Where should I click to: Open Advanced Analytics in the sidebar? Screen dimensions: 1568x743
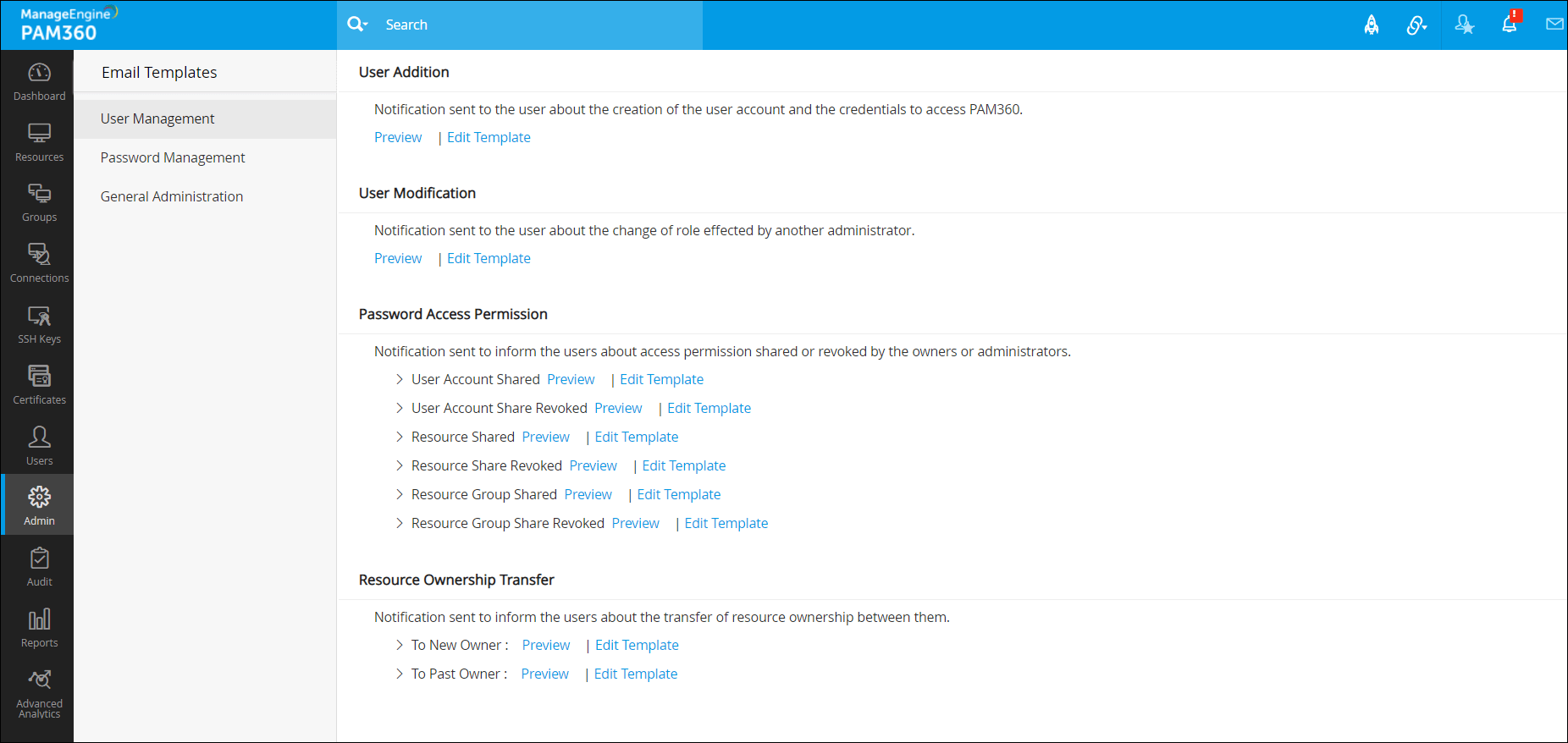(39, 694)
